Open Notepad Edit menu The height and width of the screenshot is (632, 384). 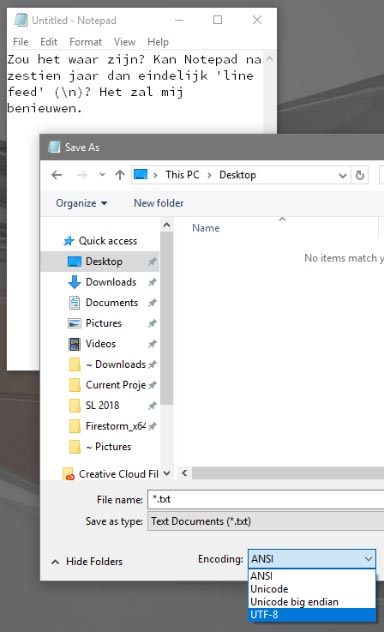(49, 42)
